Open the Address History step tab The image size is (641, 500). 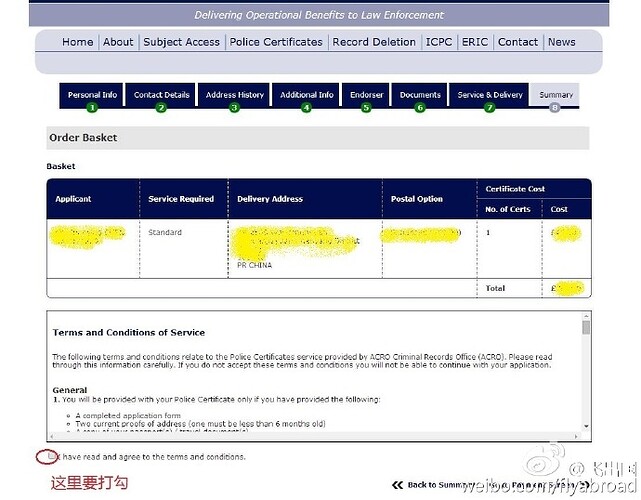coord(234,95)
